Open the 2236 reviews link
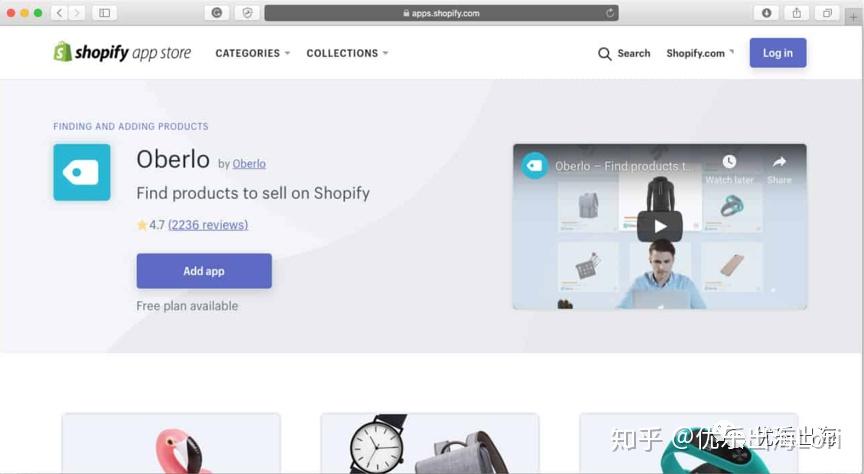The height and width of the screenshot is (474, 864). (208, 225)
